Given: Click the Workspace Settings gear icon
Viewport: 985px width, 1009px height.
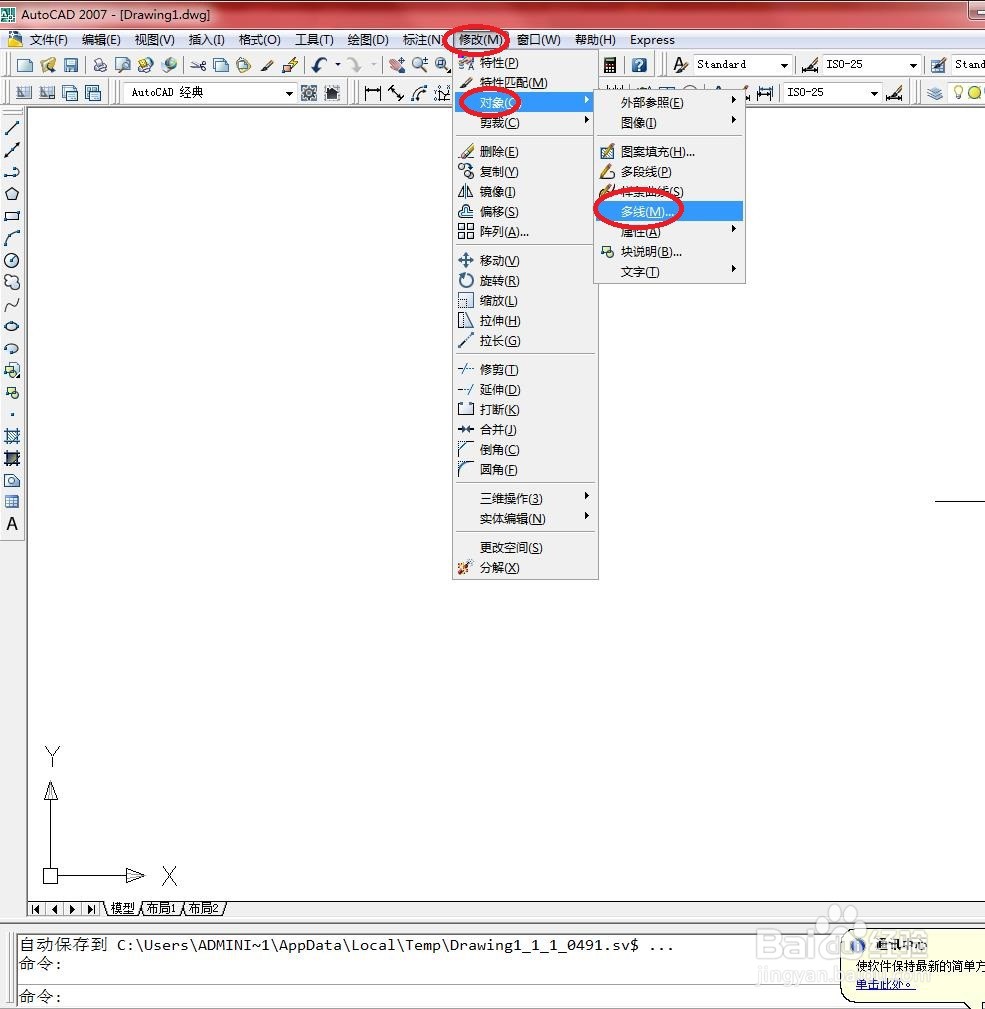Looking at the screenshot, I should [x=309, y=93].
